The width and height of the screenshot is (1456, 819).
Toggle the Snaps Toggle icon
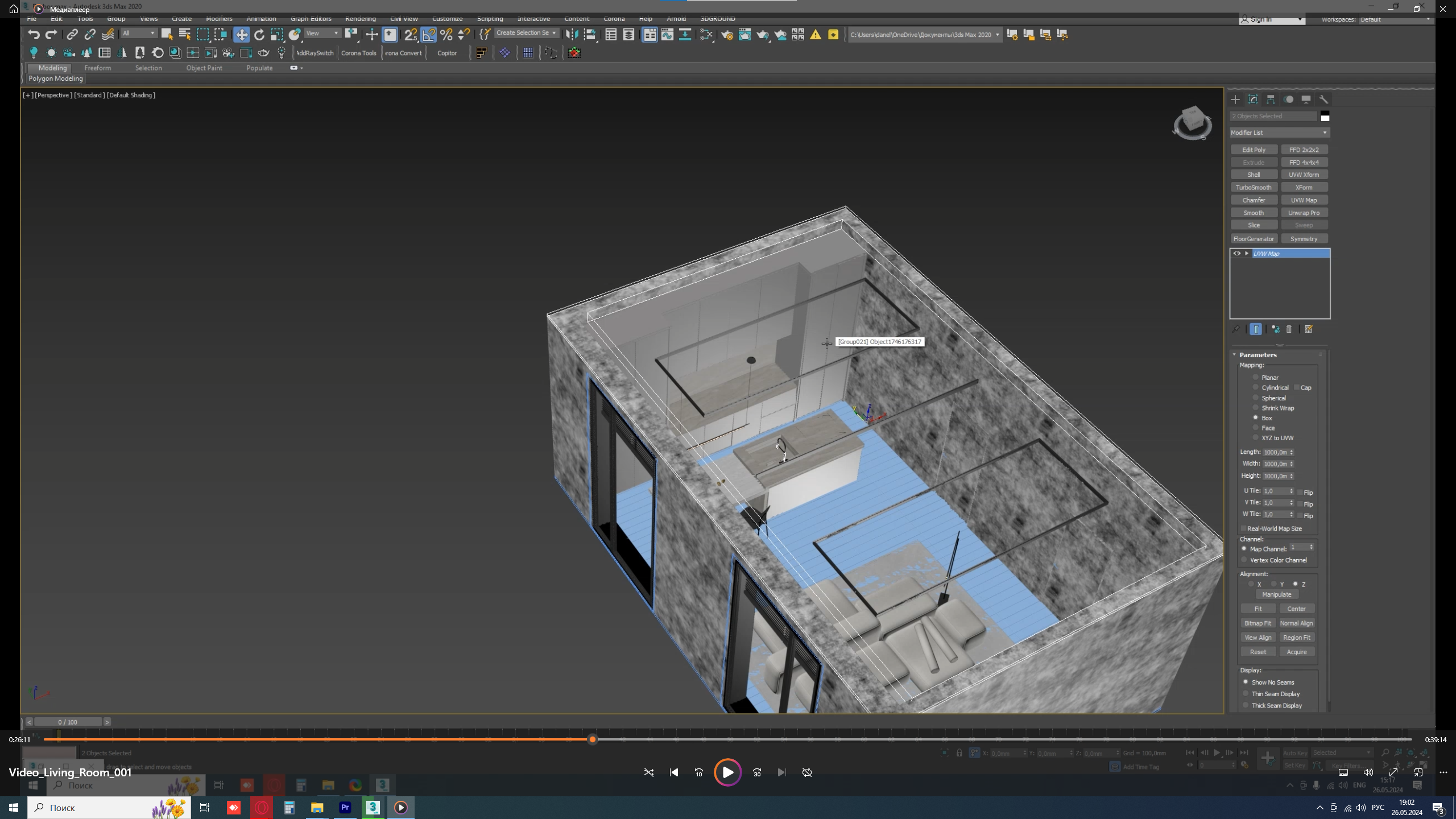pyautogui.click(x=411, y=34)
